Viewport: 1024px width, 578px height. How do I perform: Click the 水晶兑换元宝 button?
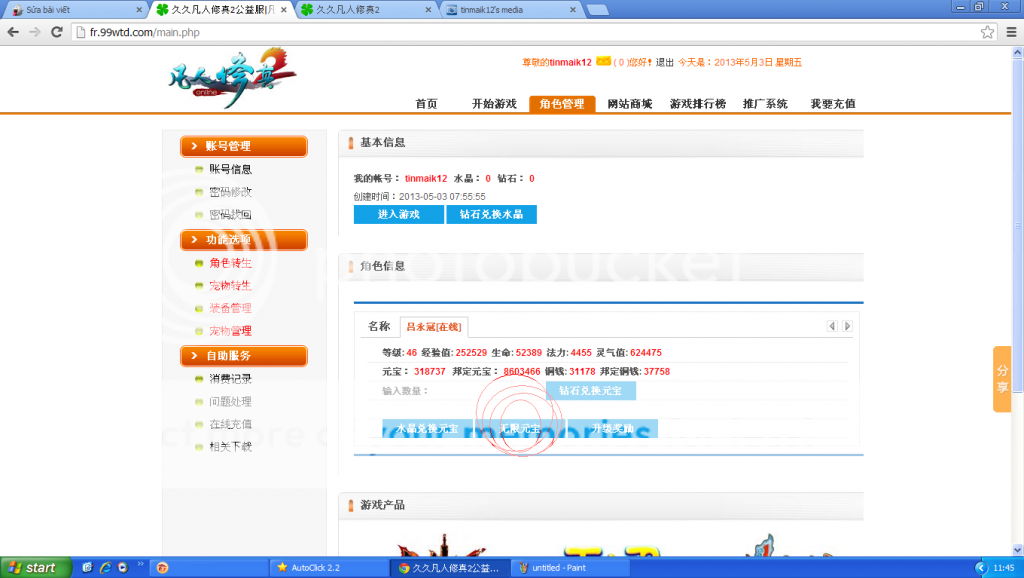point(427,428)
